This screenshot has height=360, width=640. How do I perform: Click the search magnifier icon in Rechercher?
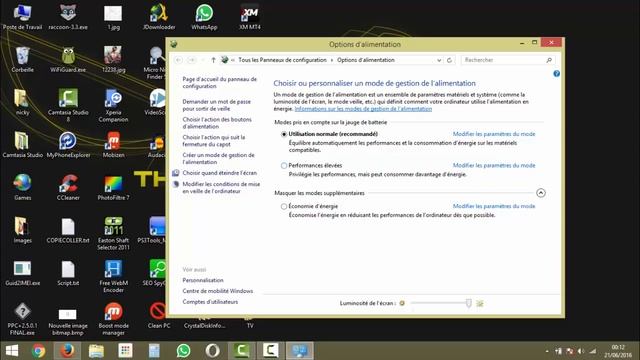click(x=549, y=60)
